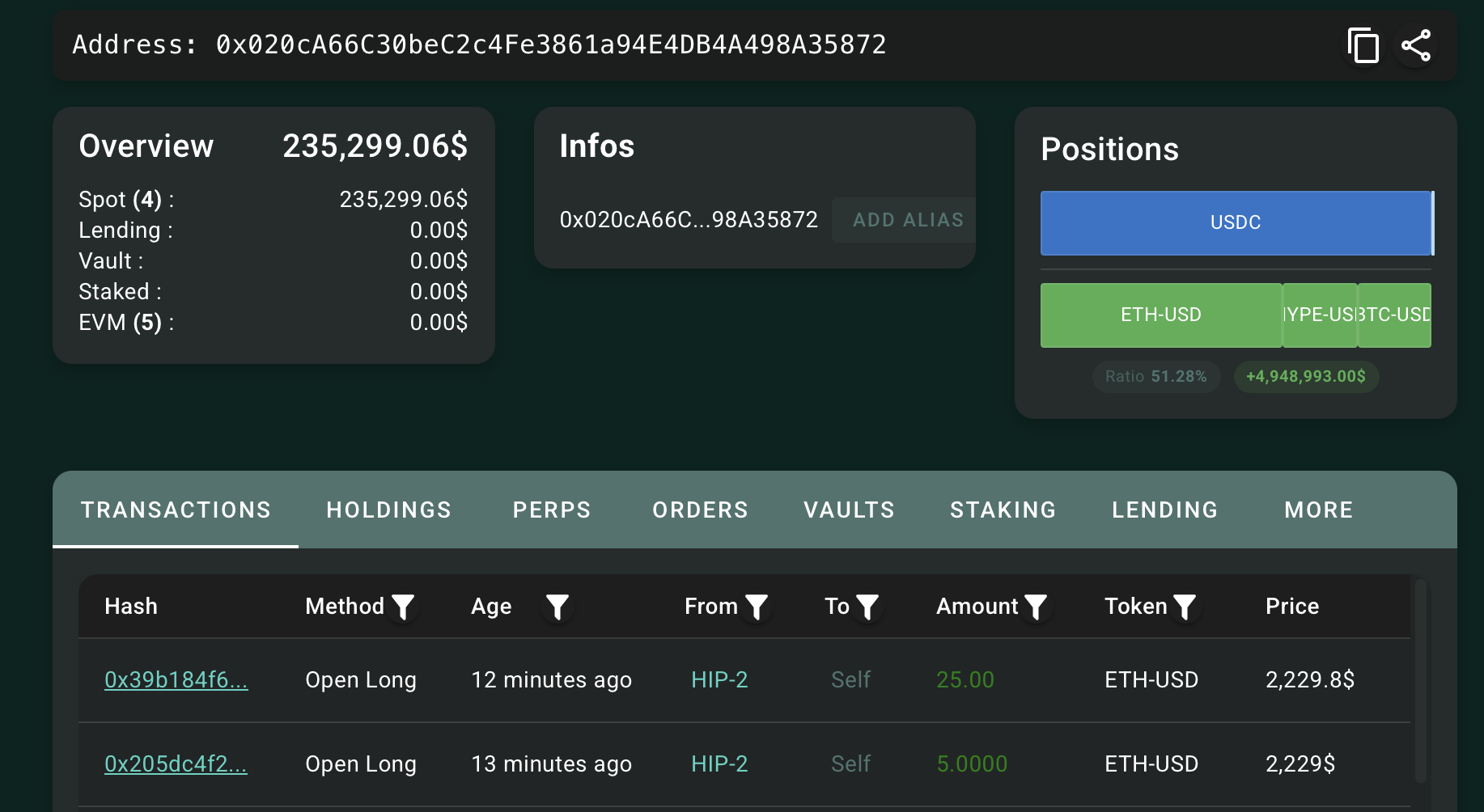Click the +4,948,993.00$ chip
Image resolution: width=1484 pixels, height=812 pixels.
tap(1306, 377)
